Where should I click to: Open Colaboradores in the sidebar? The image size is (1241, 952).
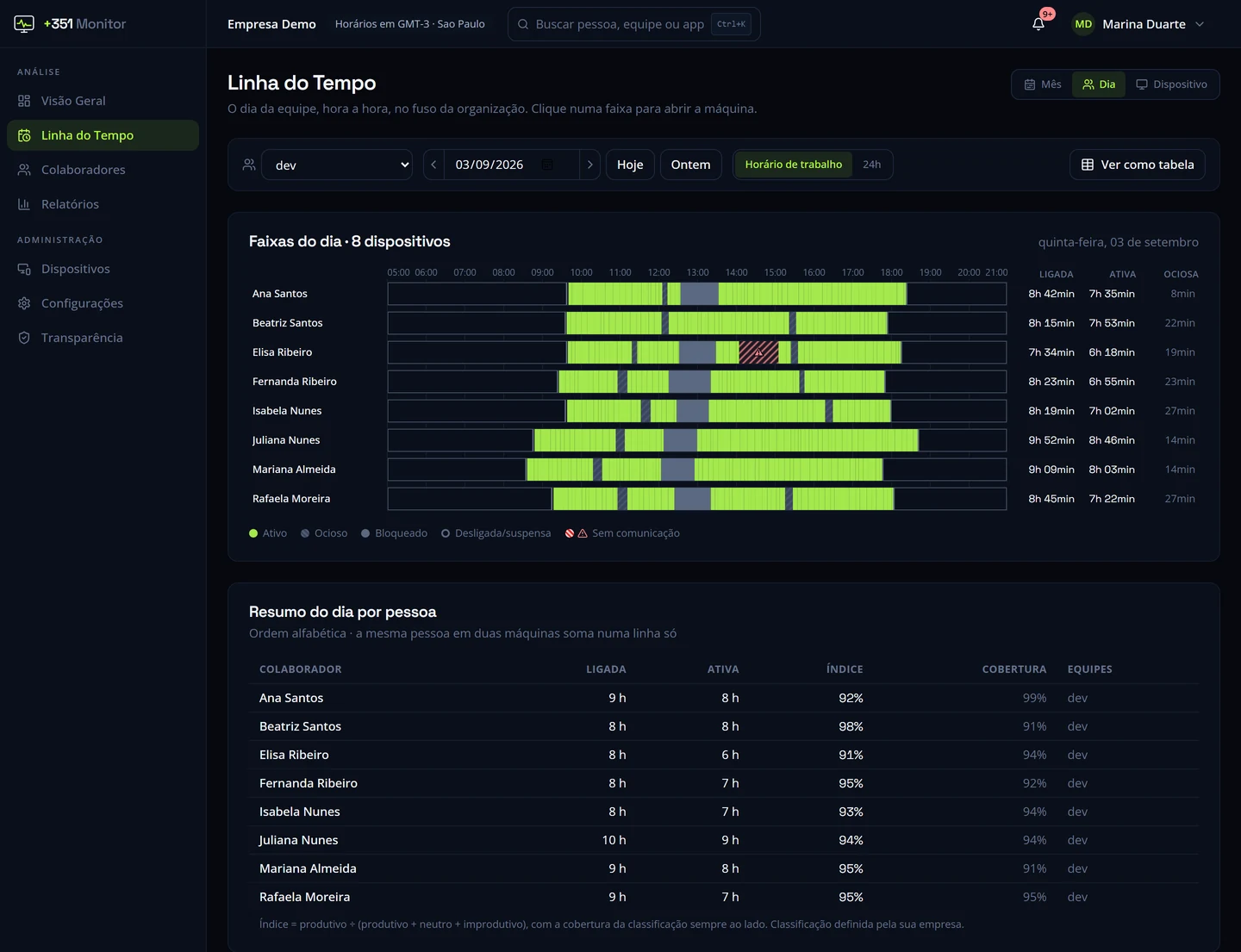[x=103, y=170]
